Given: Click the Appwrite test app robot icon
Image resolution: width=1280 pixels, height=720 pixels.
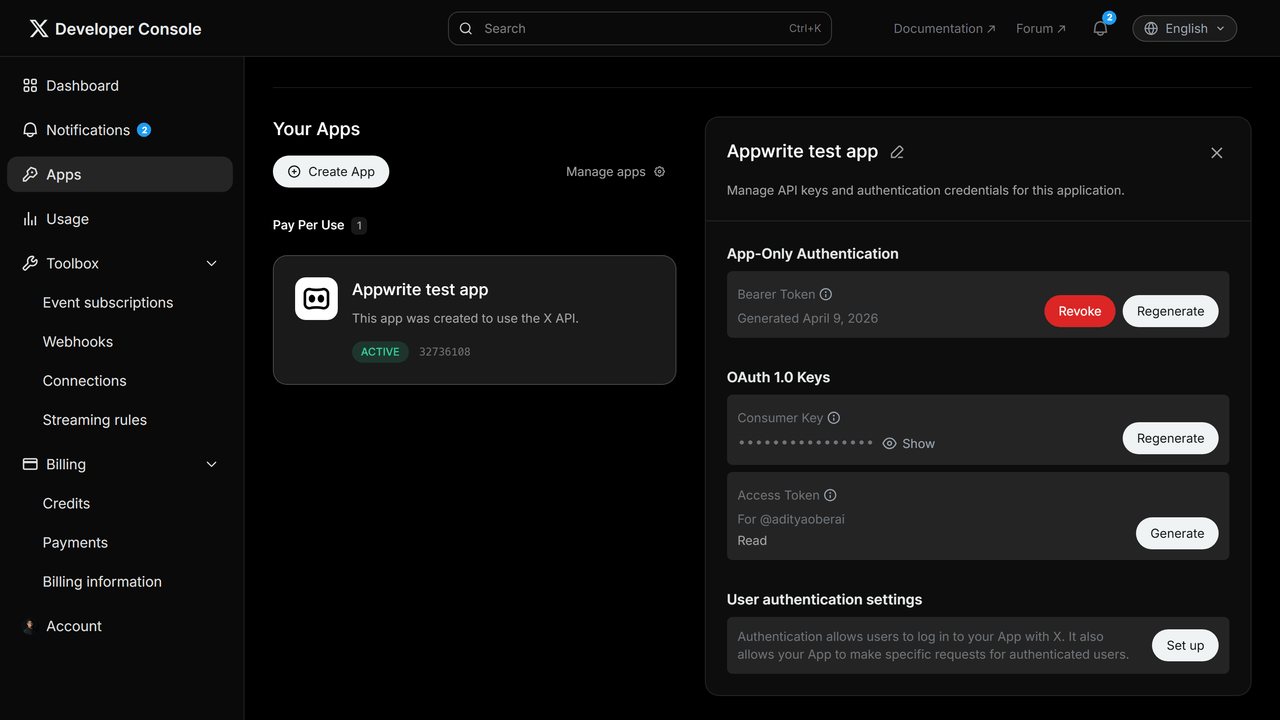Looking at the screenshot, I should tap(316, 299).
